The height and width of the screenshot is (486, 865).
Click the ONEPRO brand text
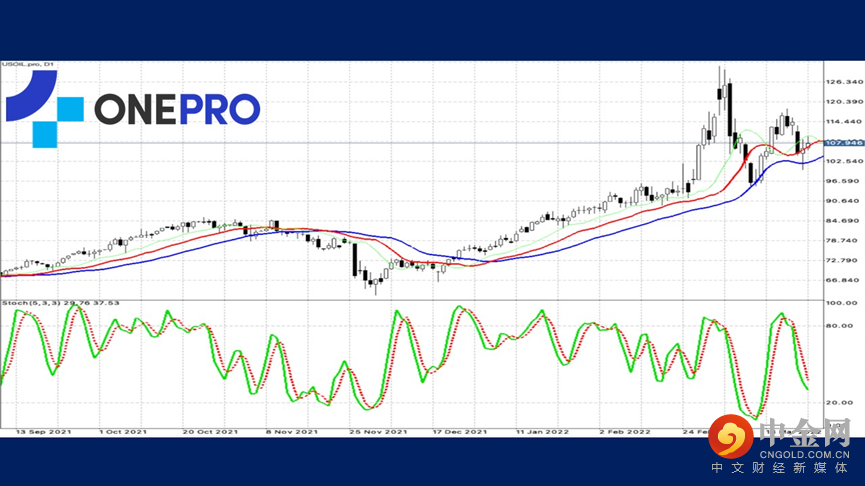177,109
